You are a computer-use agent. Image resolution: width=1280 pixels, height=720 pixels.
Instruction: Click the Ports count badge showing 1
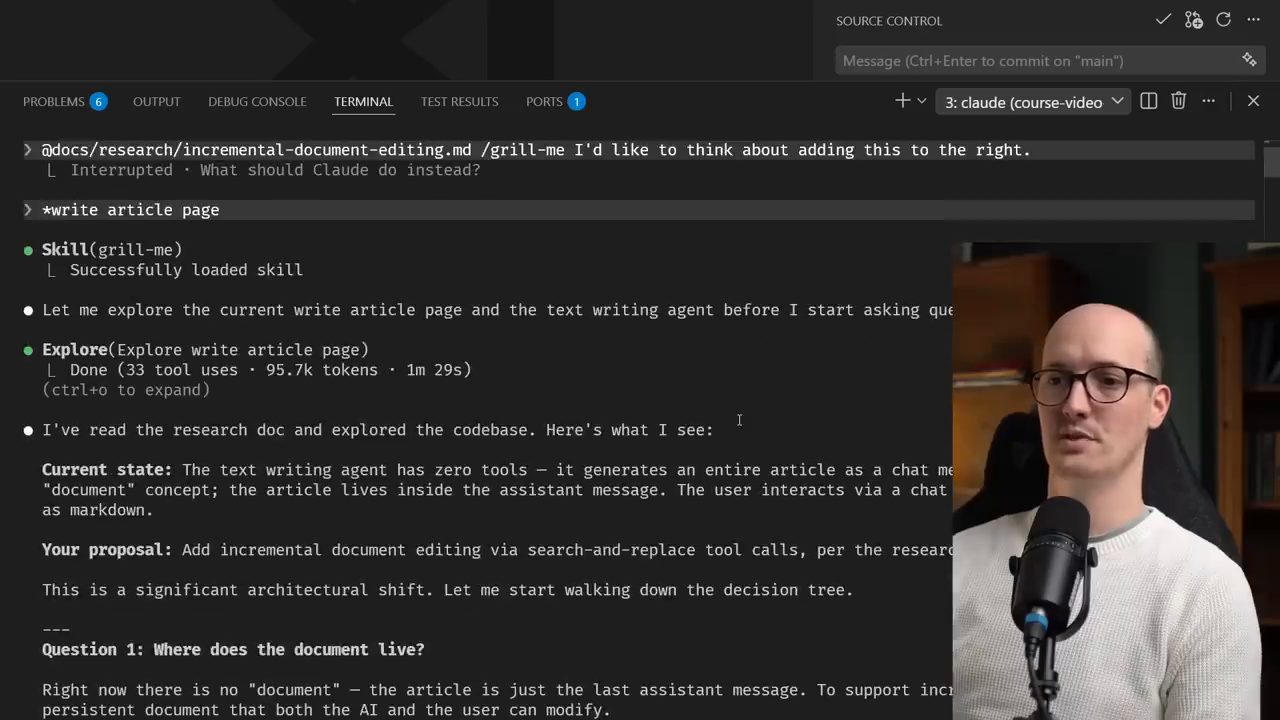pyautogui.click(x=576, y=102)
